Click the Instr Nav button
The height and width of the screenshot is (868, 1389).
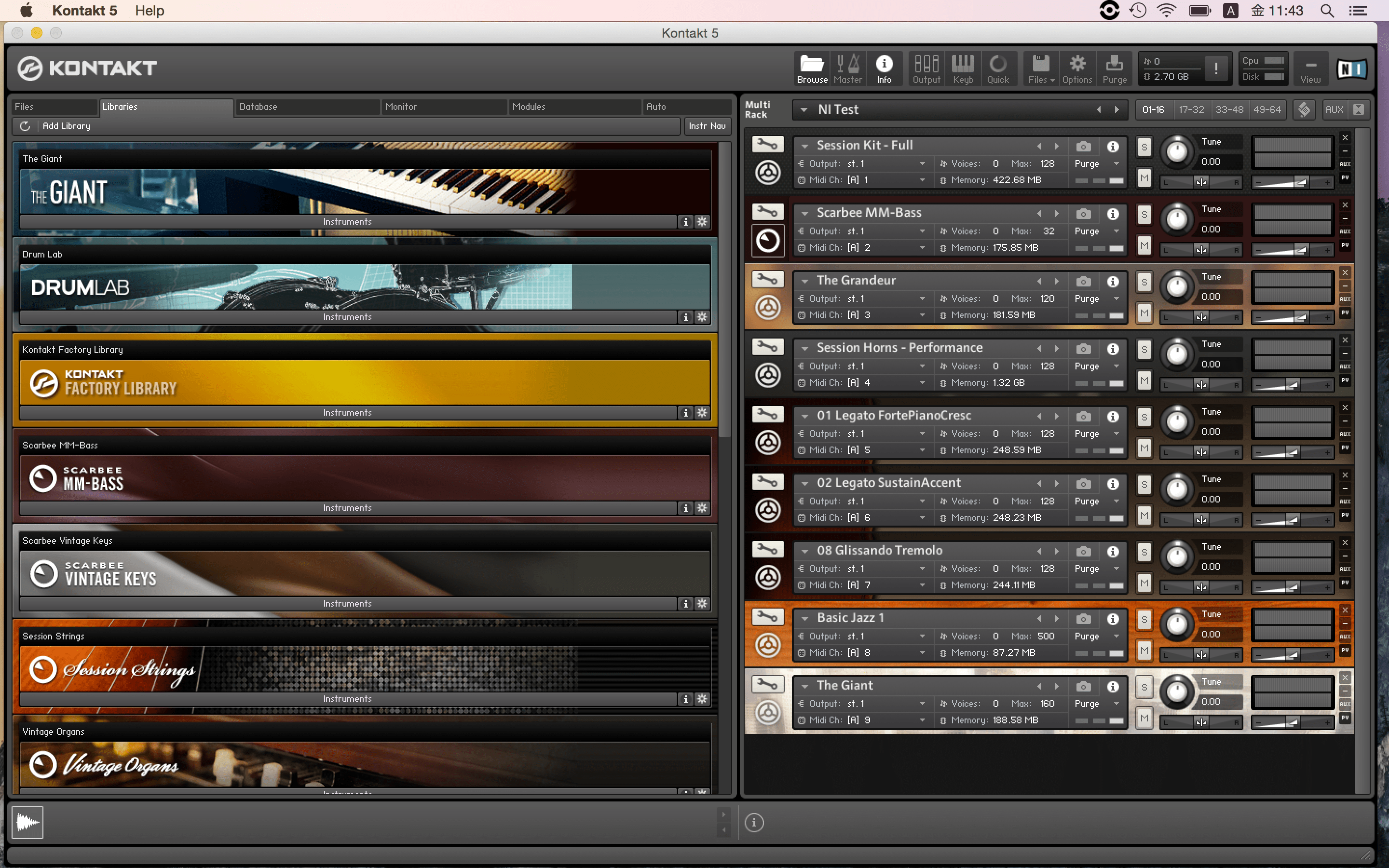[707, 126]
